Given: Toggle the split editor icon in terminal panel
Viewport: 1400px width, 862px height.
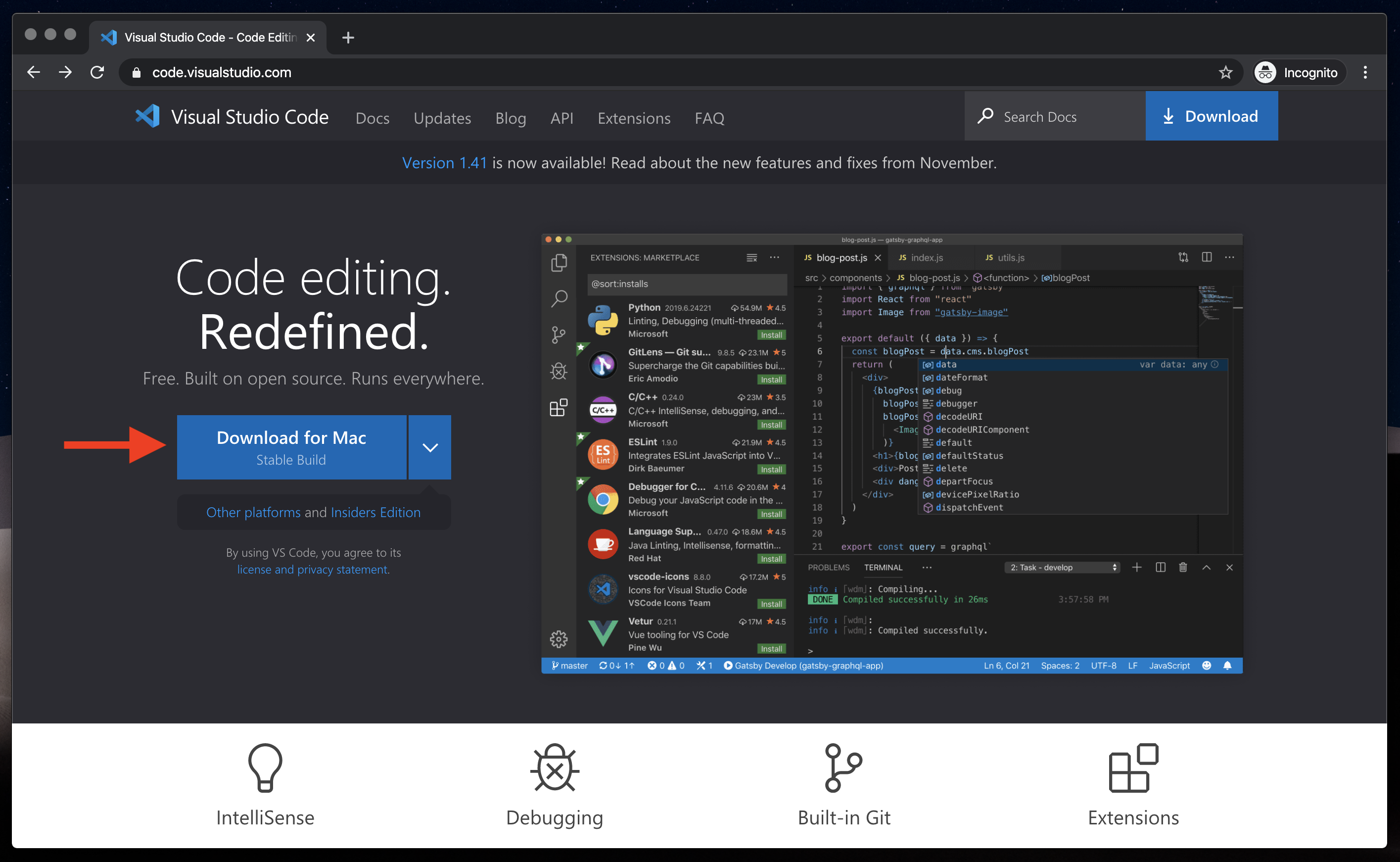Looking at the screenshot, I should pyautogui.click(x=1159, y=568).
